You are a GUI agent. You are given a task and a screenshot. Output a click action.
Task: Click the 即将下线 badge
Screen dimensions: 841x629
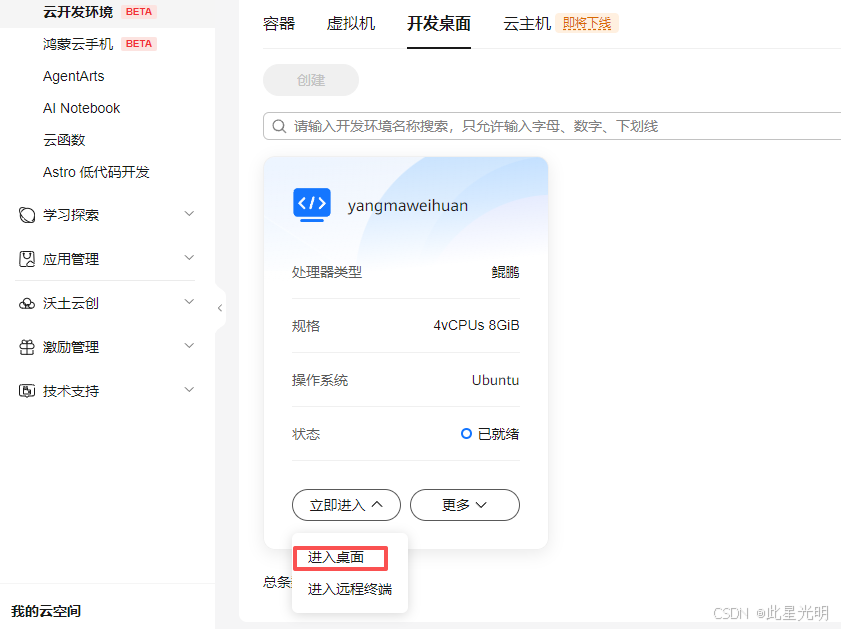[587, 24]
